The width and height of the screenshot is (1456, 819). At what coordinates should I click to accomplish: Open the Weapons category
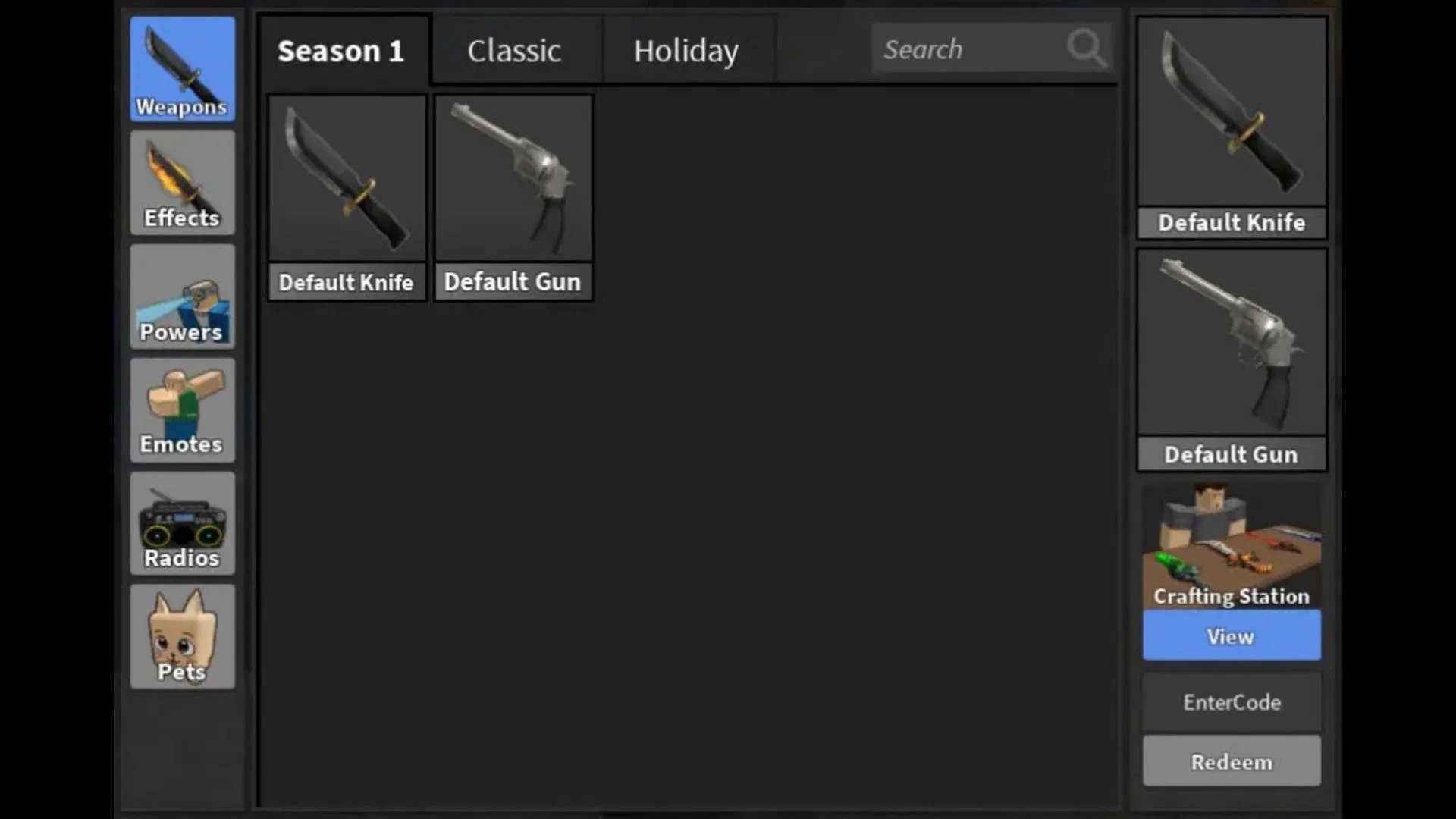coord(182,69)
